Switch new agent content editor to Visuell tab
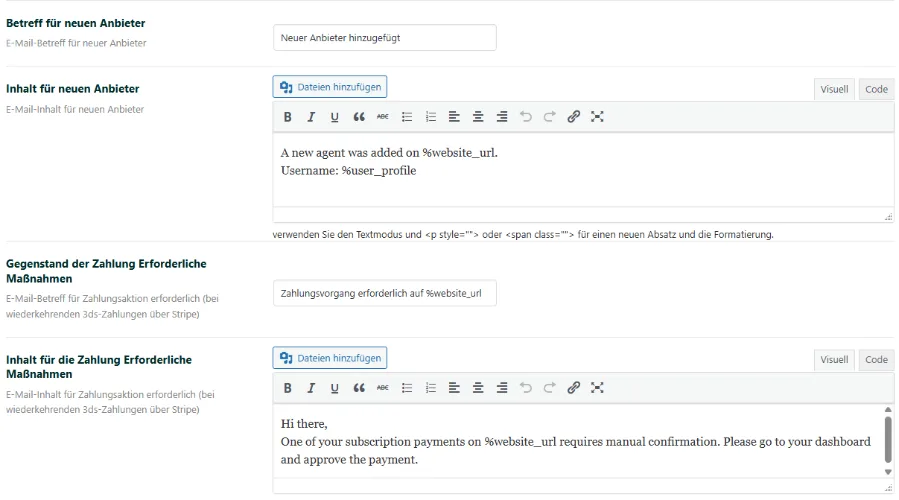 click(x=834, y=89)
